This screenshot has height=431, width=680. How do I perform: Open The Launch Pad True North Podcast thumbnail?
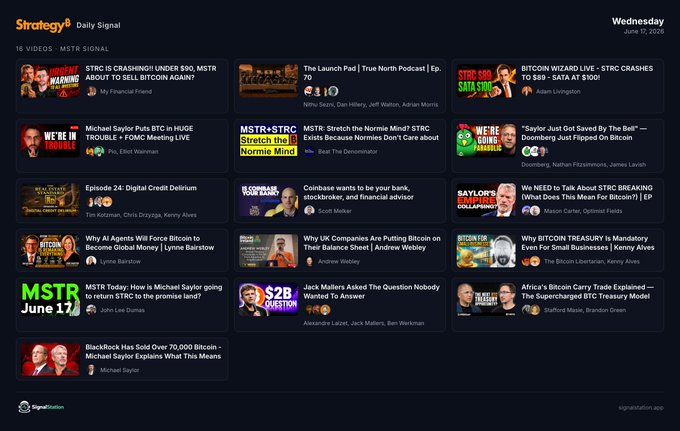[268, 81]
